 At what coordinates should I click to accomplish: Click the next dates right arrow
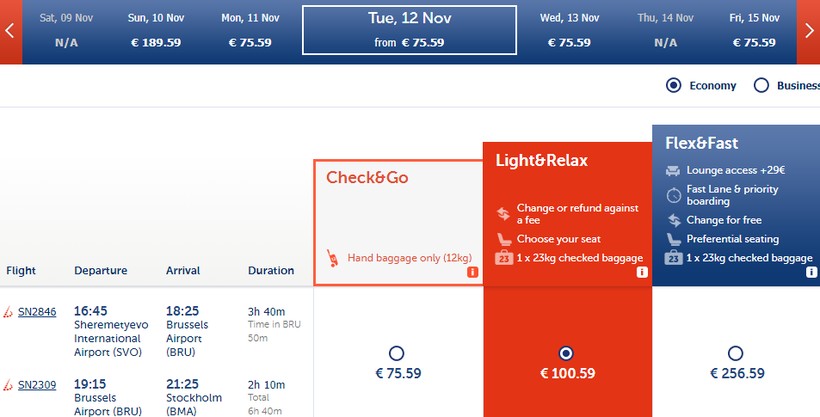coord(809,30)
